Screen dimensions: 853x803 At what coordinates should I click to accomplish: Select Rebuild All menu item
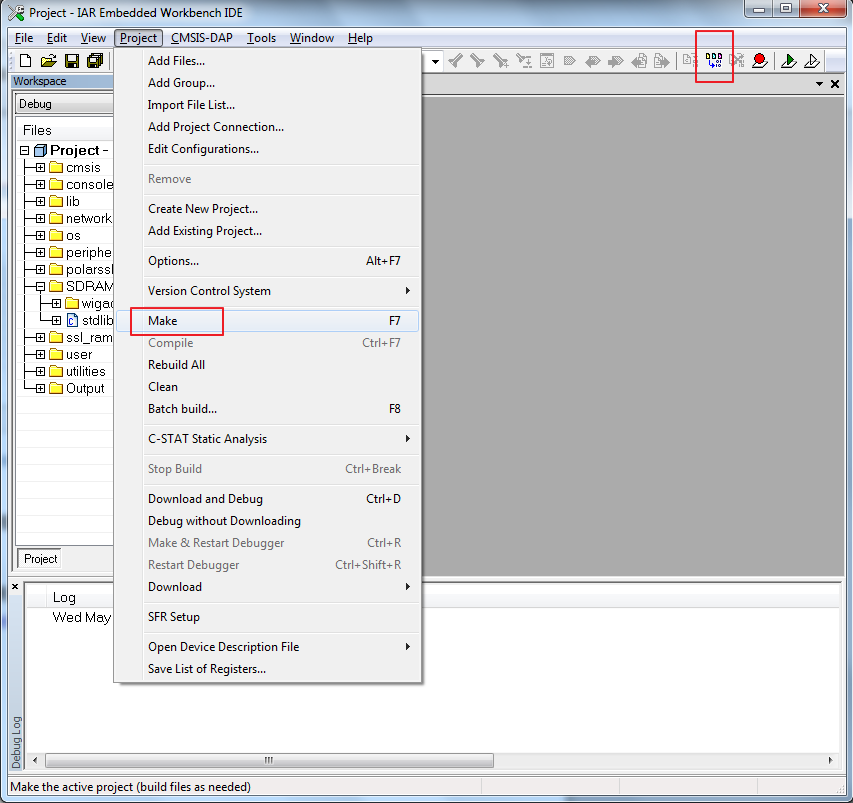(268, 365)
